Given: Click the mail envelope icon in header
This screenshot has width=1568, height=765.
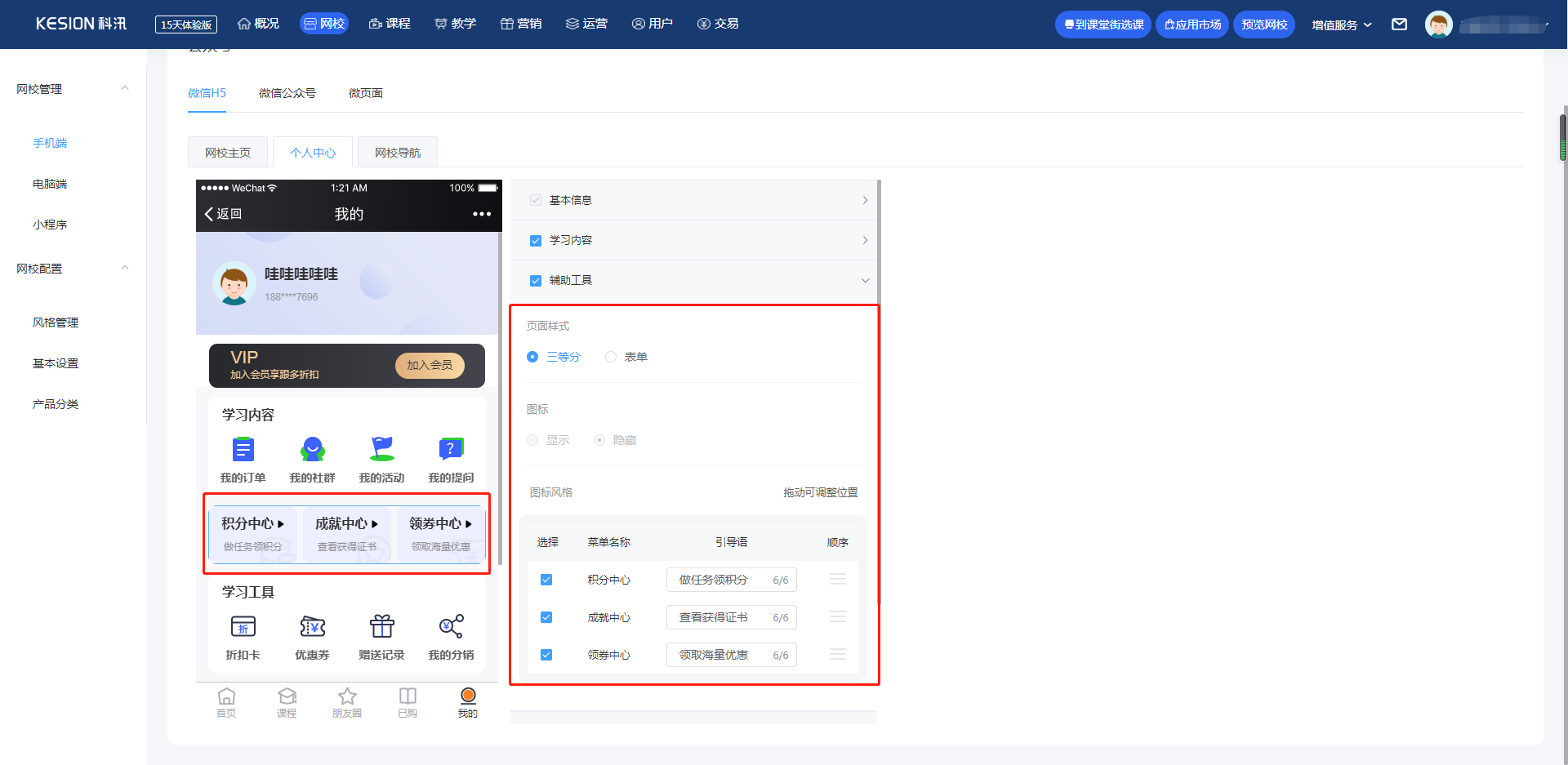Looking at the screenshot, I should 1399,24.
